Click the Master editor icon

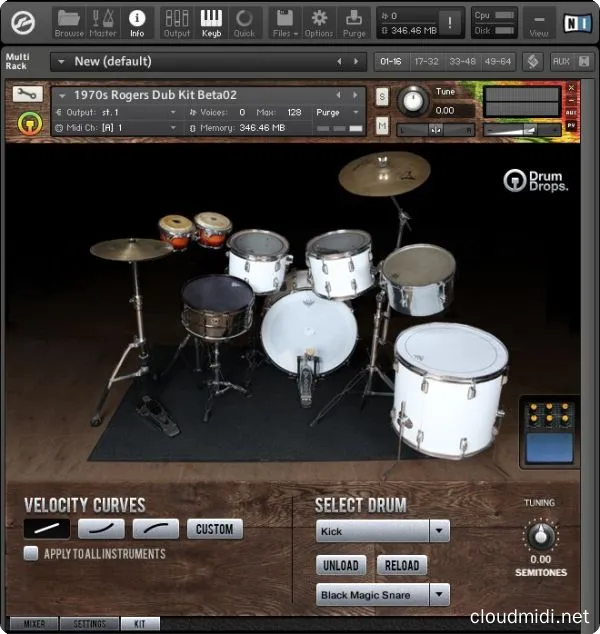pyautogui.click(x=103, y=21)
